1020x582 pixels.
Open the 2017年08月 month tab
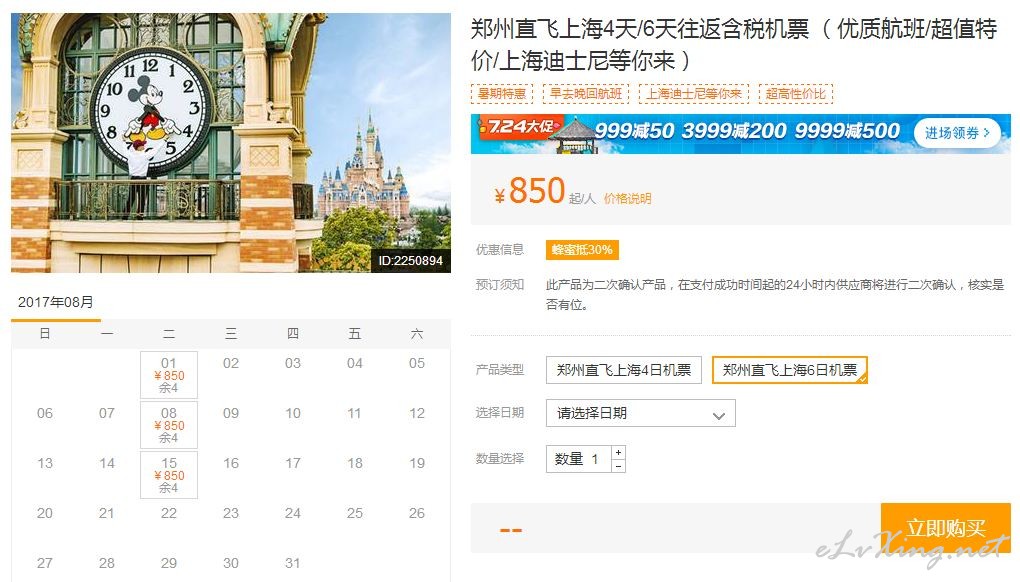click(x=56, y=302)
